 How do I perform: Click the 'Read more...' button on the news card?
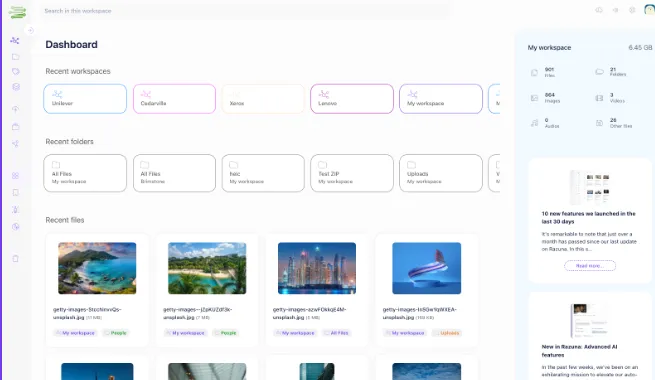click(590, 266)
